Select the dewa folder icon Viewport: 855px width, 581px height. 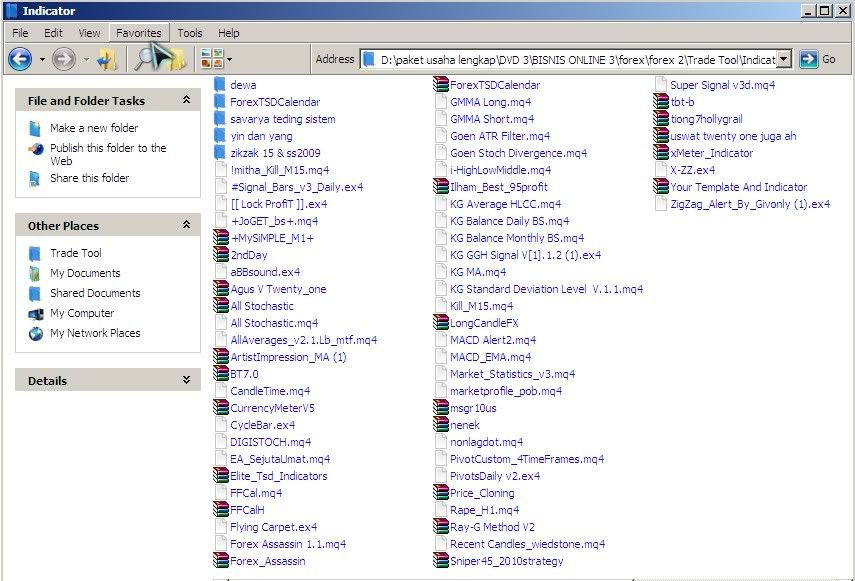tap(220, 84)
